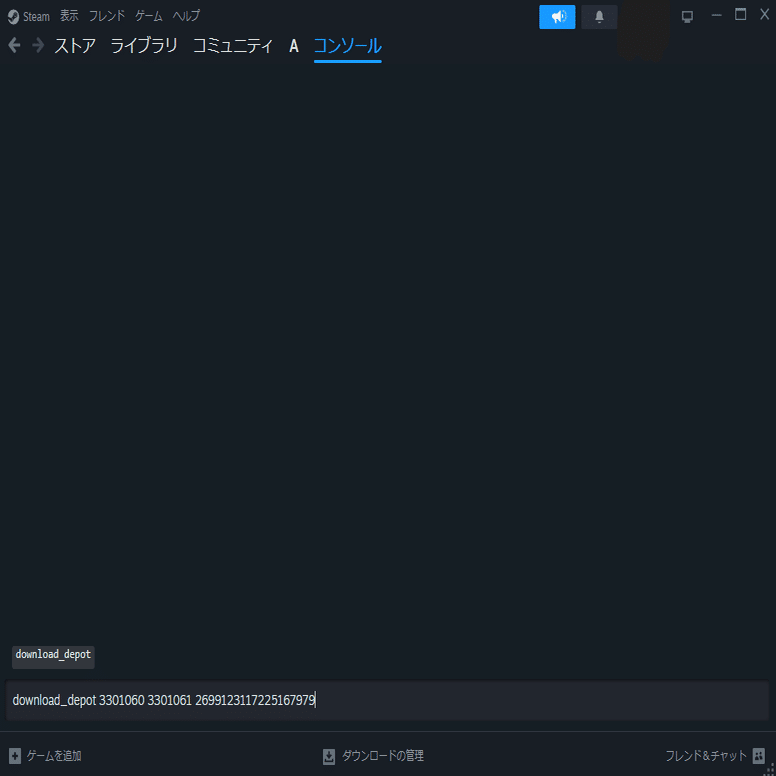Open notifications bell
Image resolution: width=776 pixels, height=776 pixels.
click(599, 17)
